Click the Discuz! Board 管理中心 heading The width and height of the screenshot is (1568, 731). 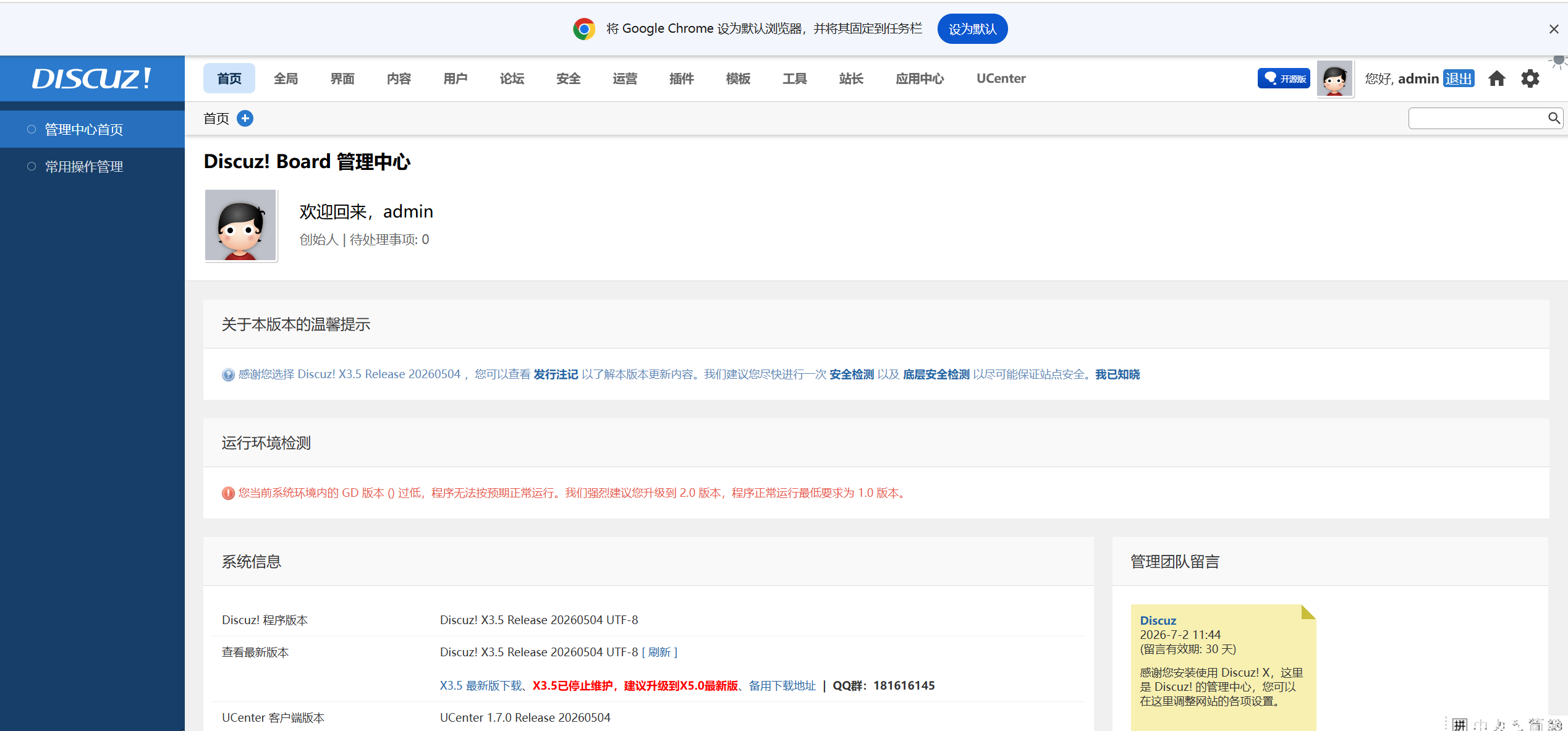307,161
